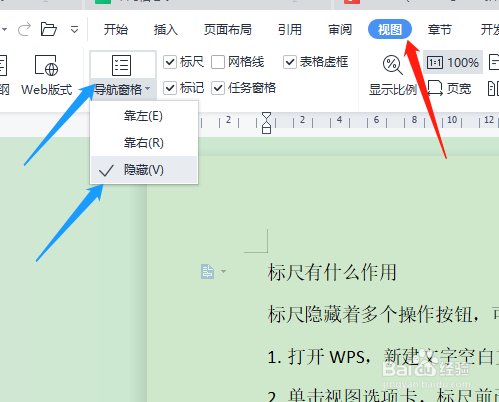Set zoom to 100%
The width and height of the screenshot is (499, 402).
453,62
